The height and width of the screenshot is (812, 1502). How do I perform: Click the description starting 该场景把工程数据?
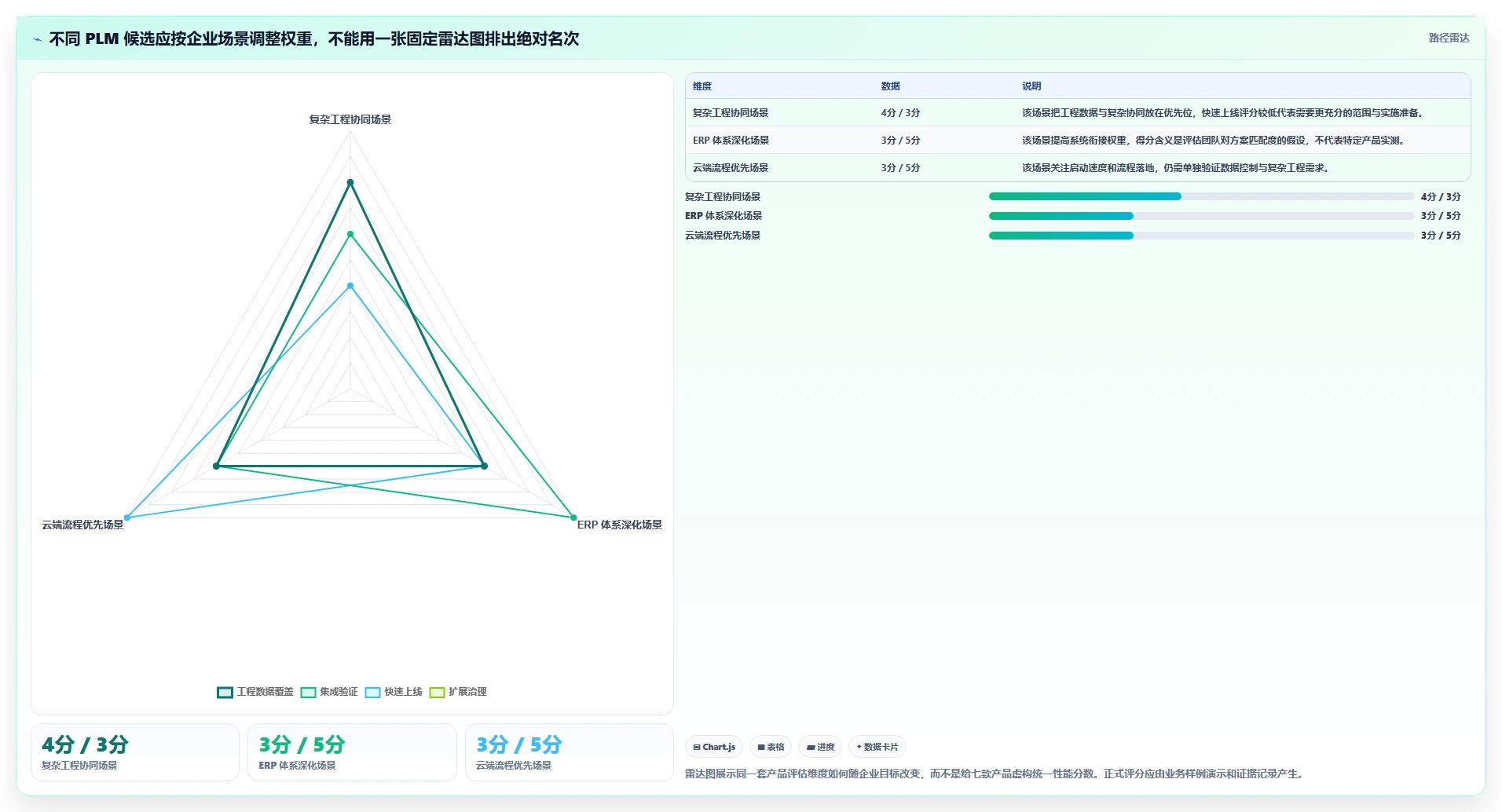click(1225, 113)
